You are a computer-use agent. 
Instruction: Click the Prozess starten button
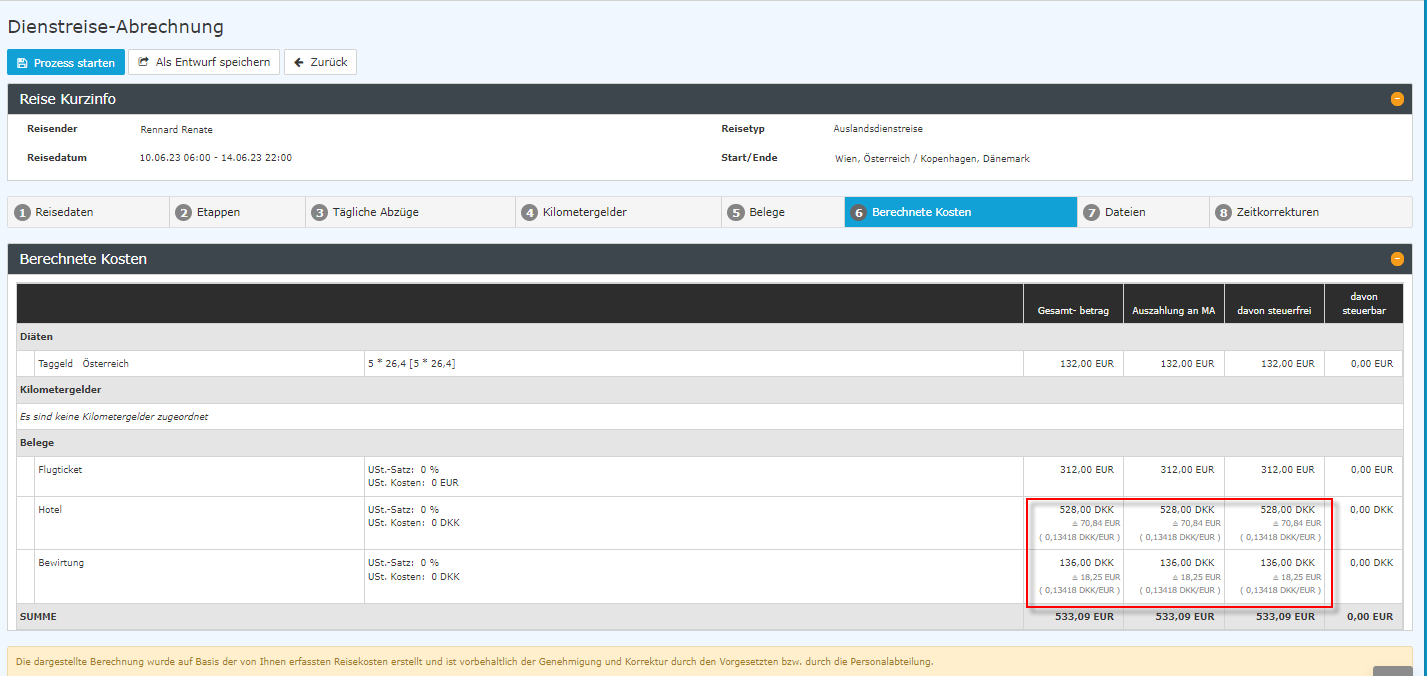[x=66, y=62]
